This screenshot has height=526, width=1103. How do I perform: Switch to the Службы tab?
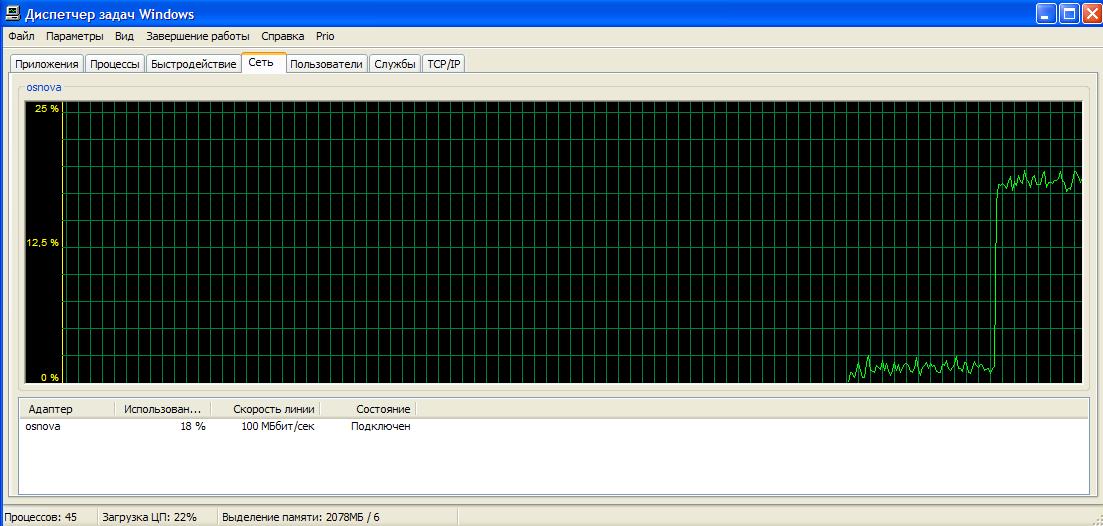394,64
